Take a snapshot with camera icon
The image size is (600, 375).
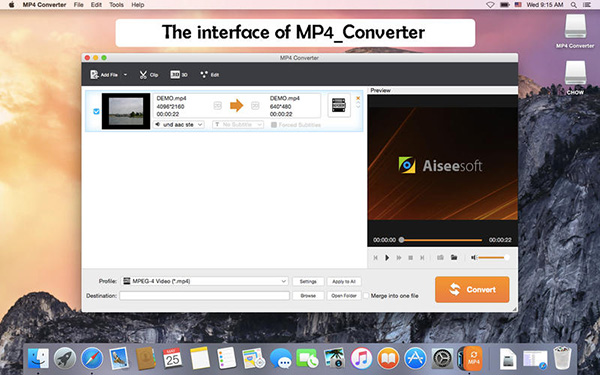440,258
